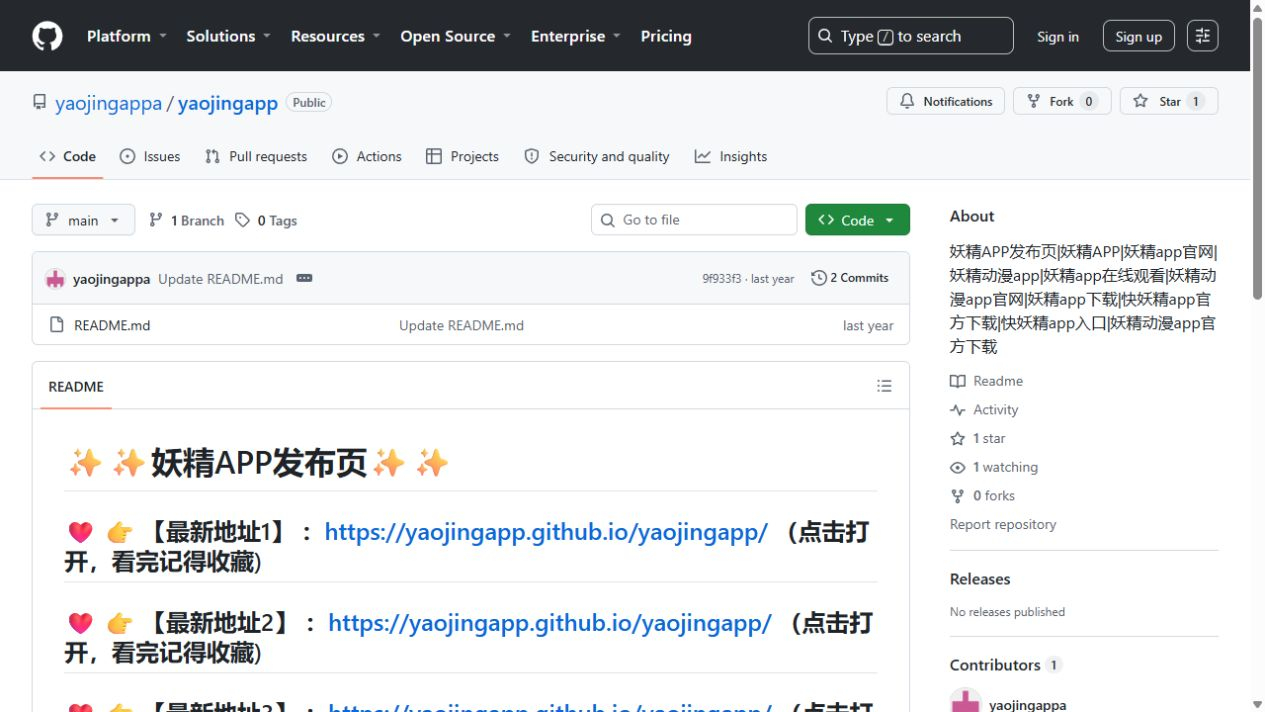Click Report repository
The image size is (1265, 712).
(x=1003, y=524)
